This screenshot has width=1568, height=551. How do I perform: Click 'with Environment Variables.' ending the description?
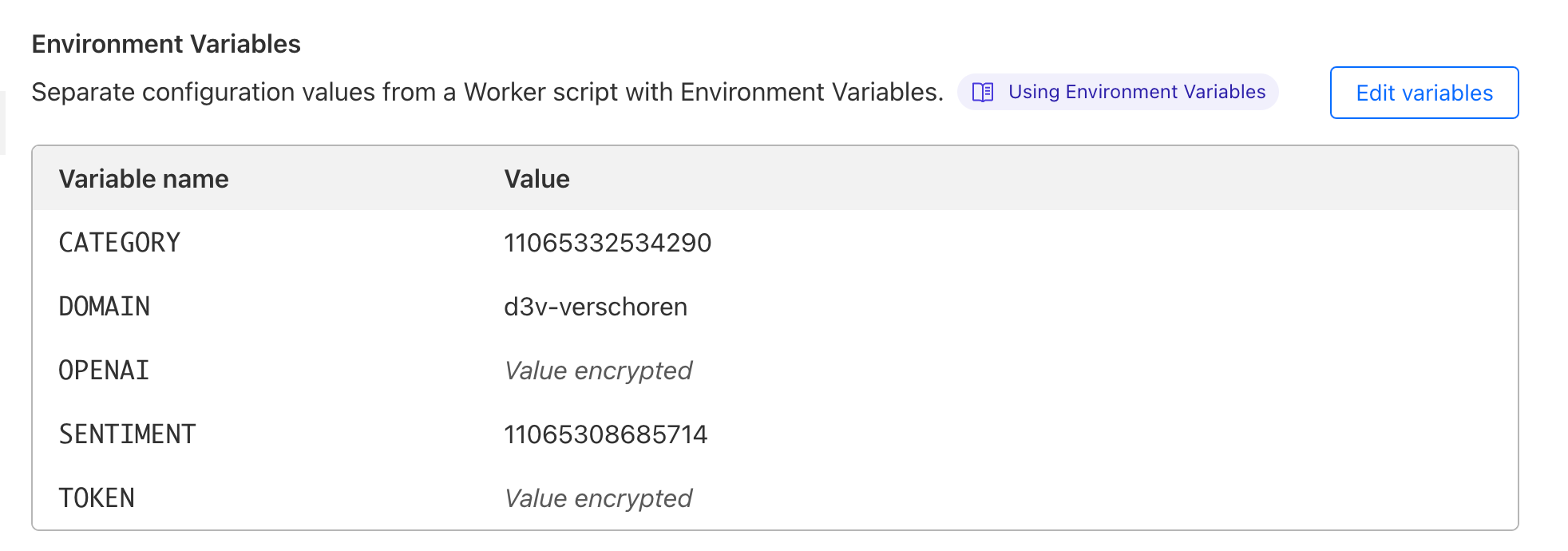click(x=784, y=93)
